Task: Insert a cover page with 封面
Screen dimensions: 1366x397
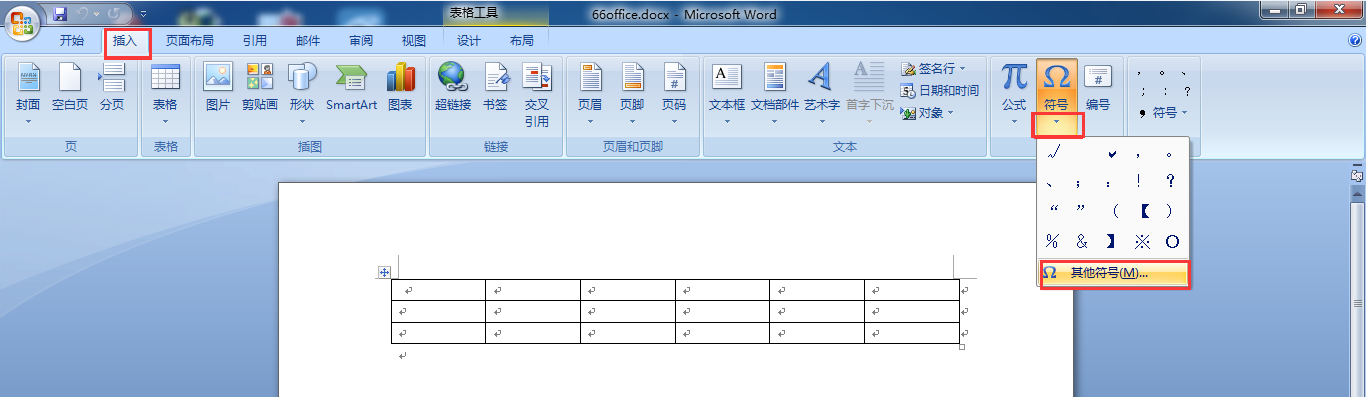Action: (28, 93)
